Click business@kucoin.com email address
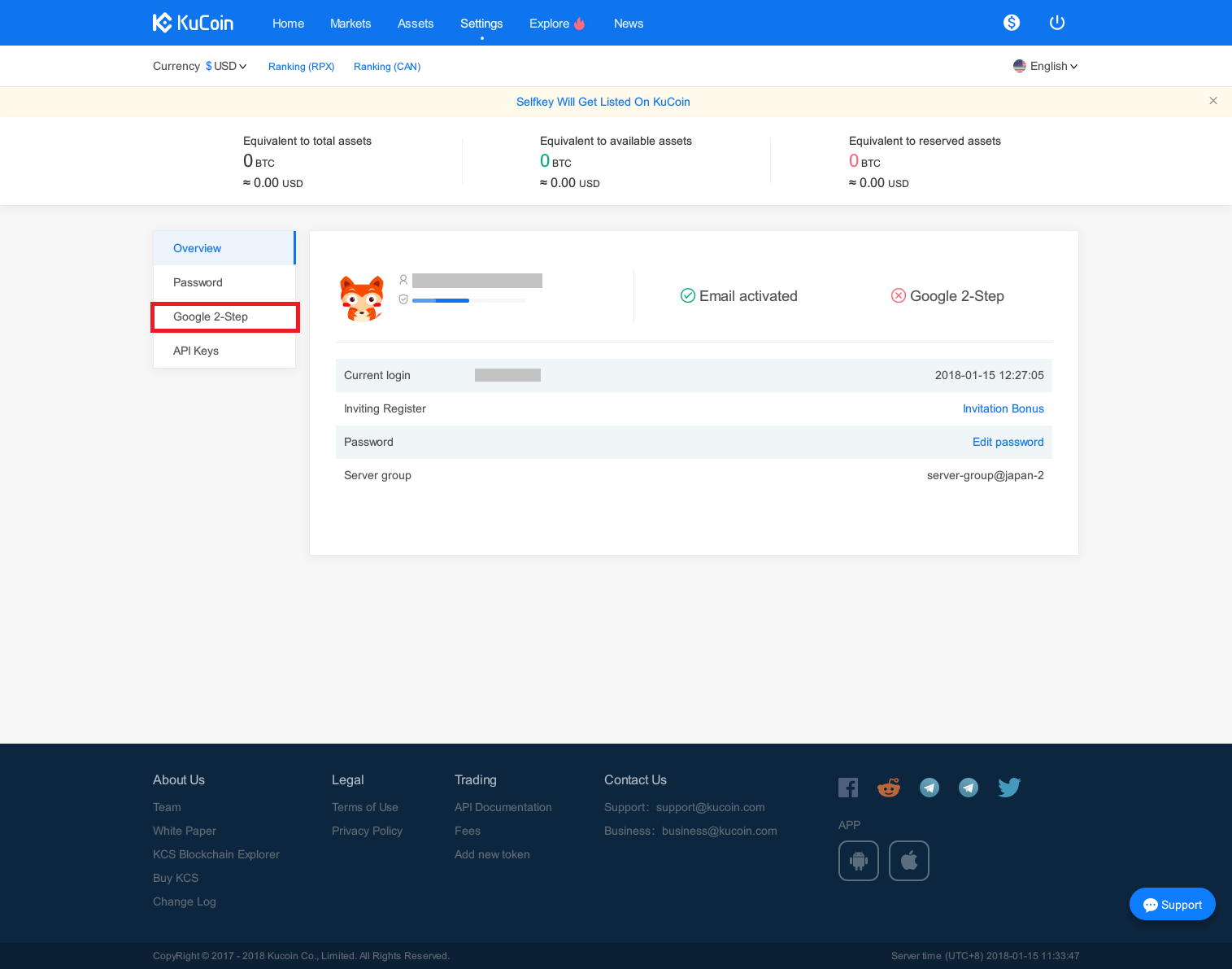The image size is (1232, 969). point(720,831)
